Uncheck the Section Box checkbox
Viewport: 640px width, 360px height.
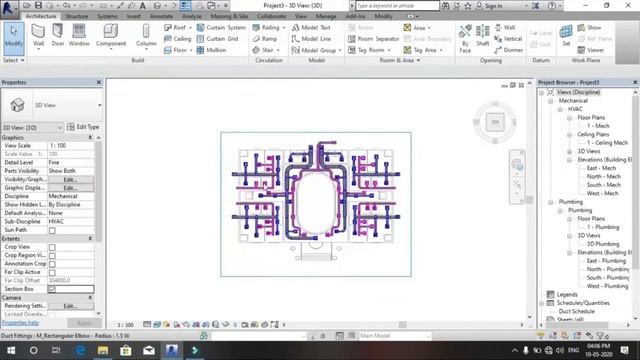click(x=52, y=289)
